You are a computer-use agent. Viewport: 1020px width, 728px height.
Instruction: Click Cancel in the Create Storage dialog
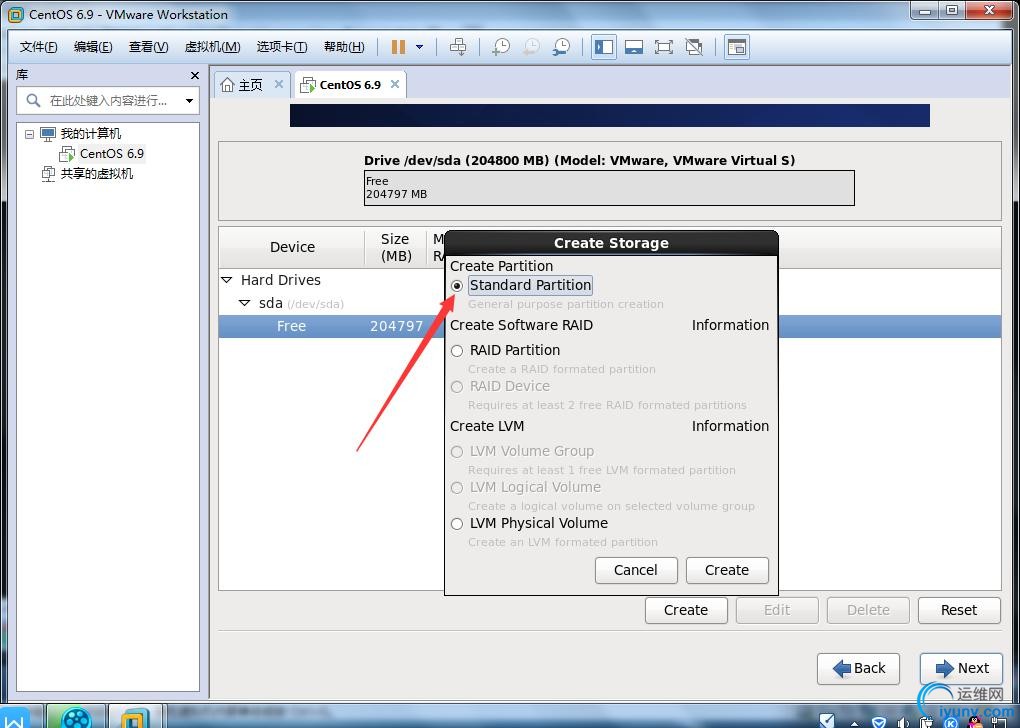[x=636, y=570]
